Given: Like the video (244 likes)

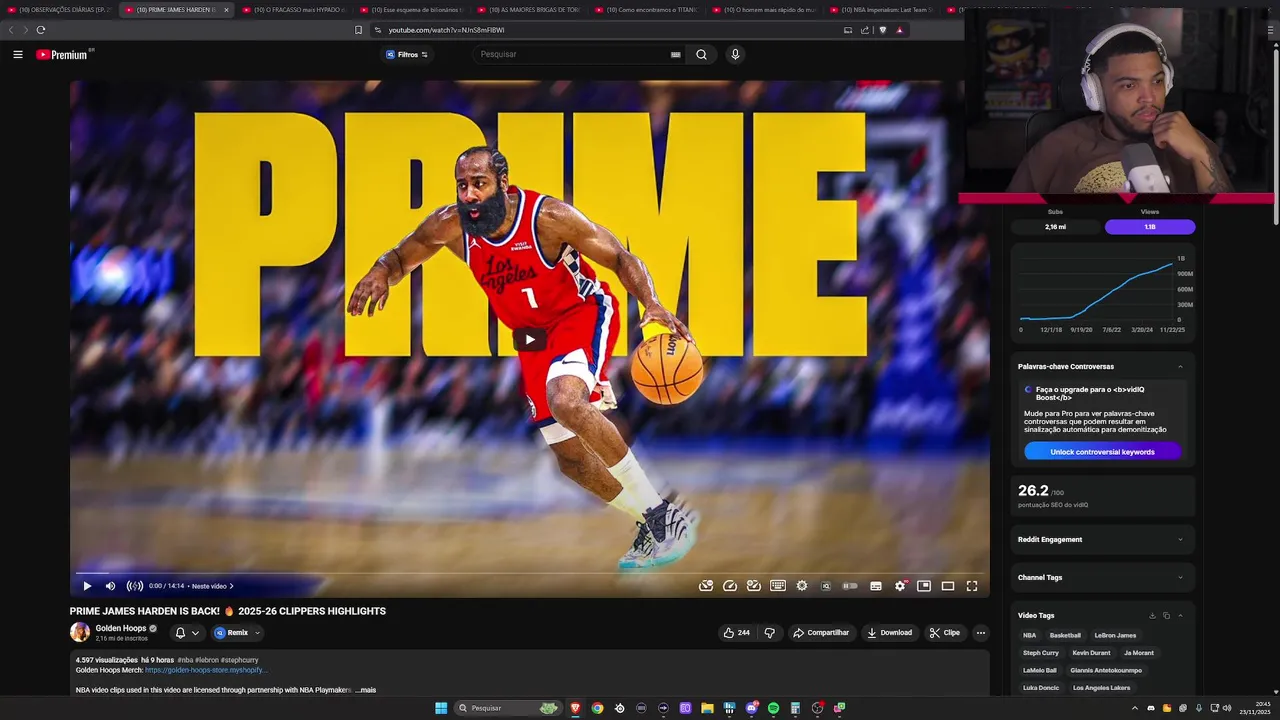Looking at the screenshot, I should click(736, 633).
